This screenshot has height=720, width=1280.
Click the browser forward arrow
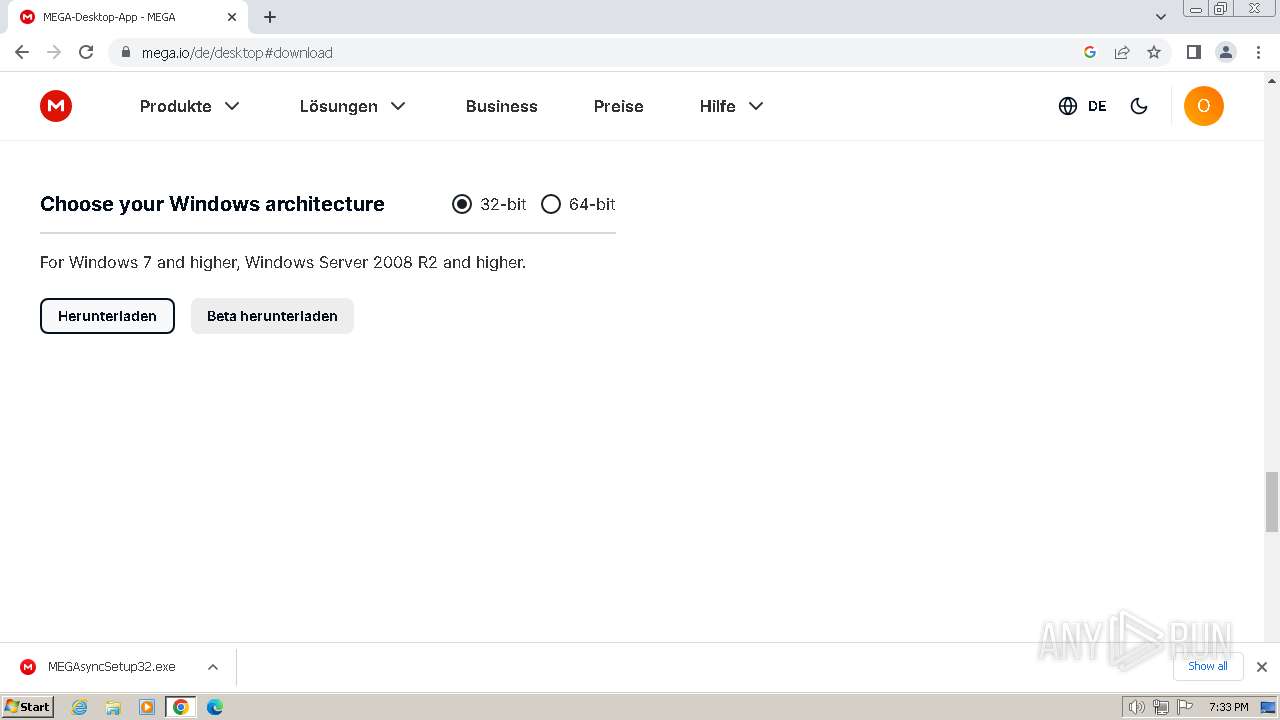point(54,52)
